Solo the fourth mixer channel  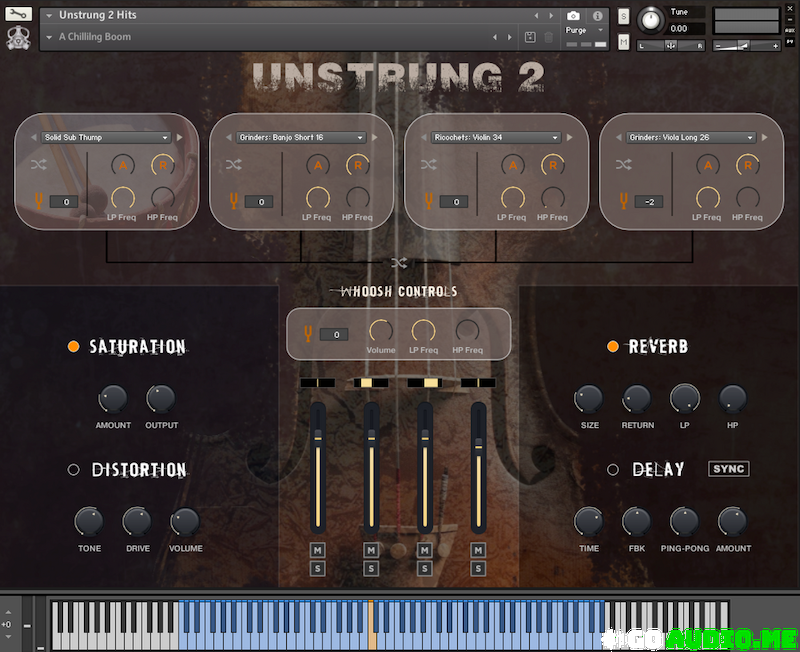478,569
